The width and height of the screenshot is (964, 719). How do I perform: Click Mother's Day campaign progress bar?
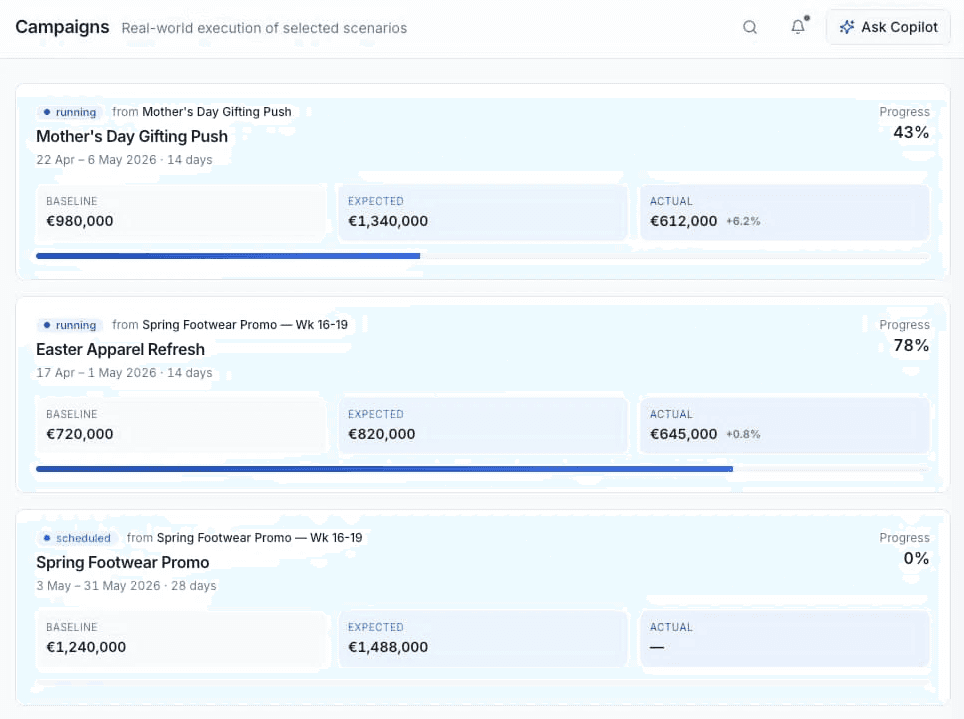(482, 256)
